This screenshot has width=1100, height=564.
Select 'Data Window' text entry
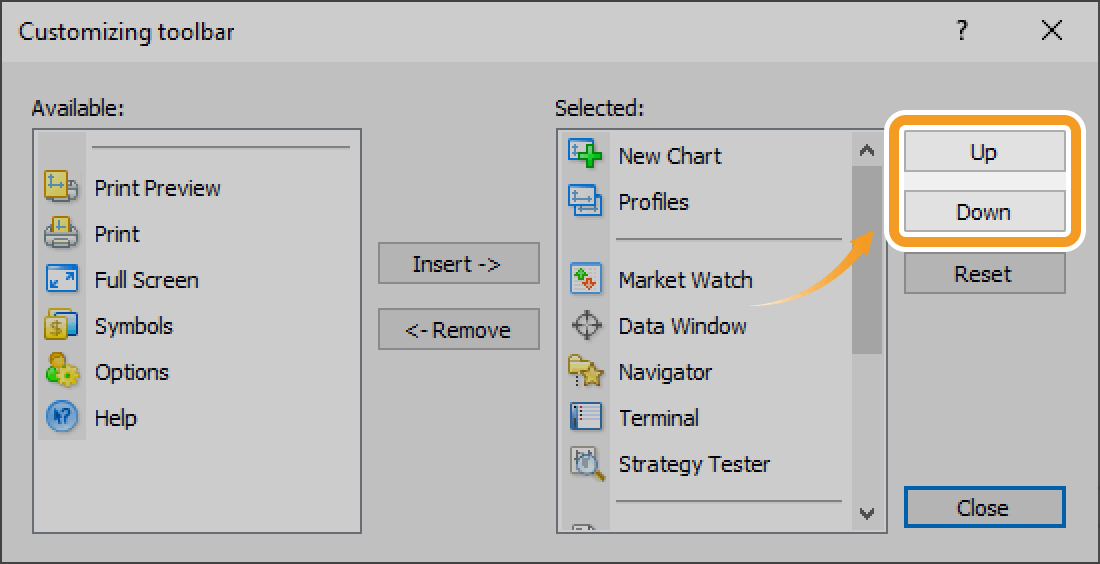pyautogui.click(x=683, y=327)
